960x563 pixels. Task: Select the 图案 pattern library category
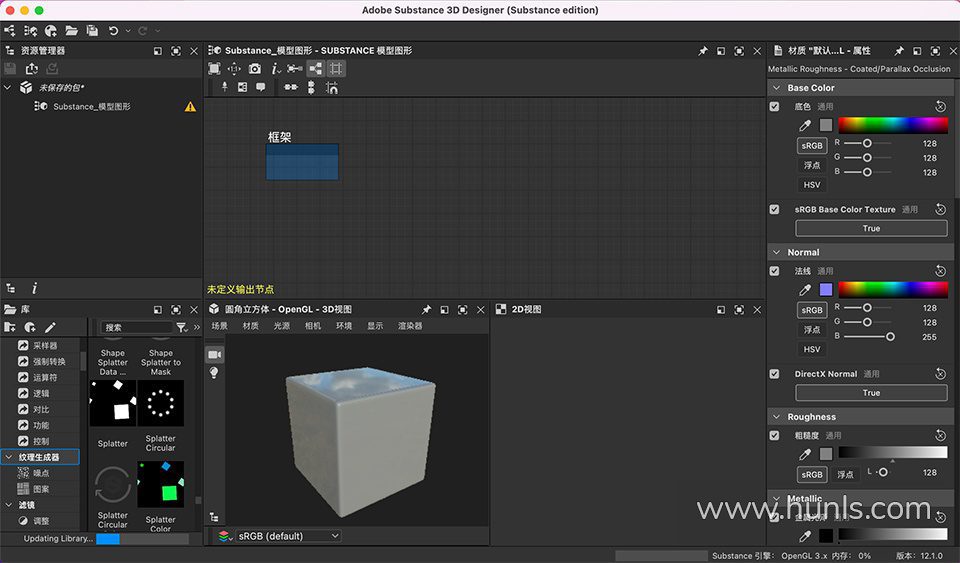(41, 489)
